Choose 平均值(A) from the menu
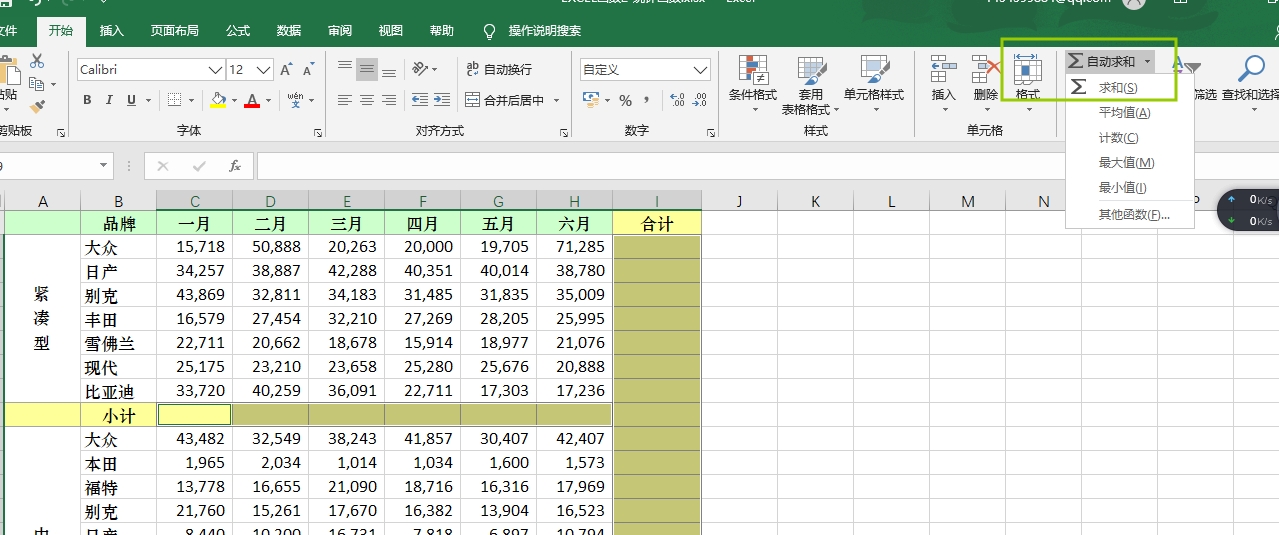 tap(1130, 113)
